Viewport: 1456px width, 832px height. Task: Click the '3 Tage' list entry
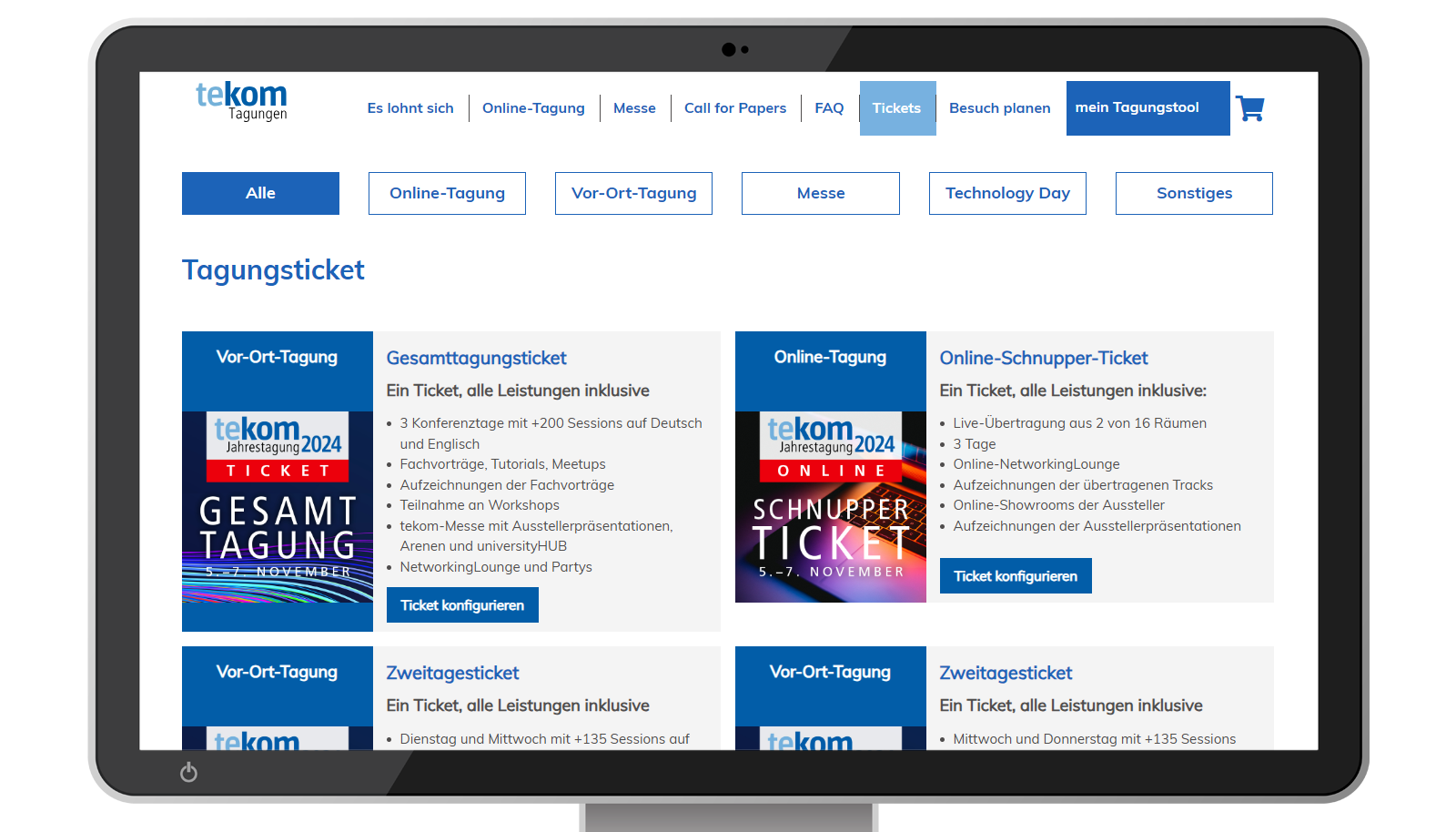click(974, 444)
